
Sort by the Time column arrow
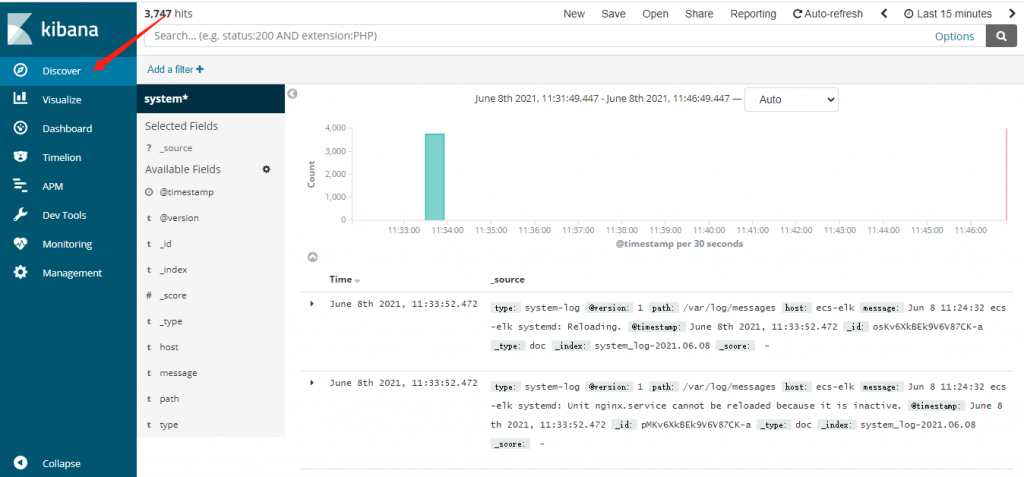click(357, 280)
